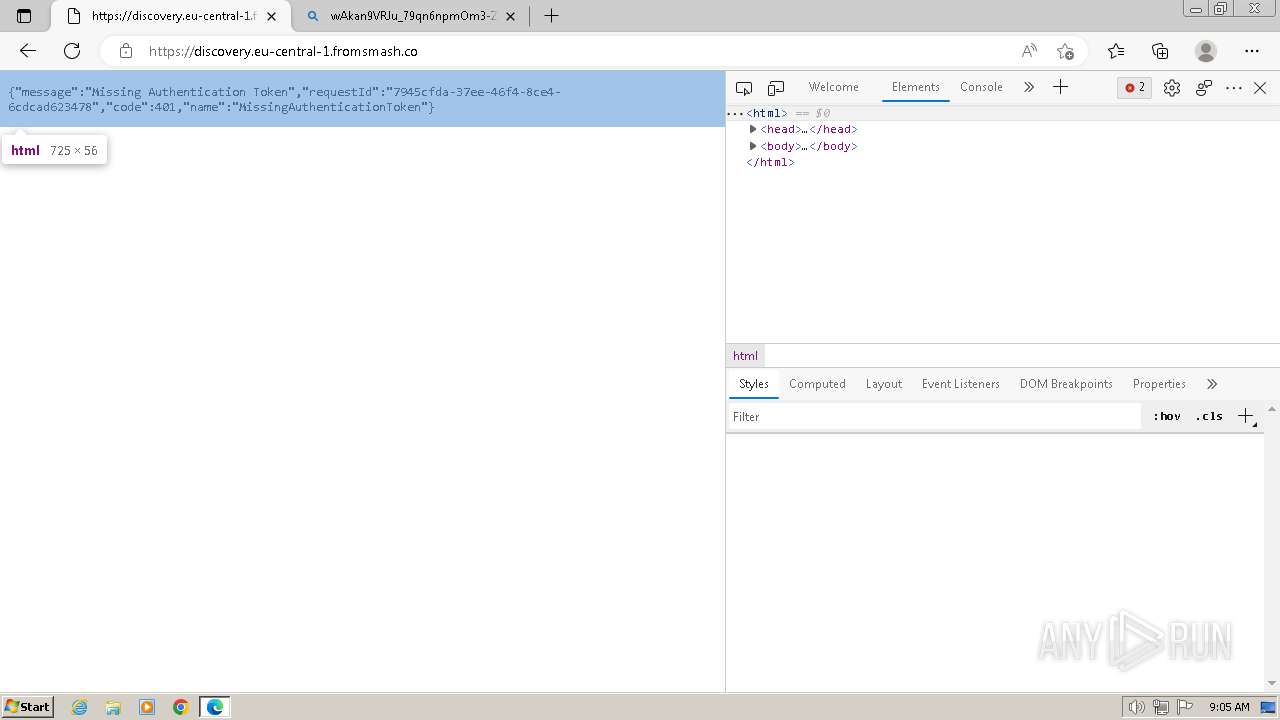1280x720 pixels.
Task: Open the Computed pane tab
Action: click(x=817, y=384)
